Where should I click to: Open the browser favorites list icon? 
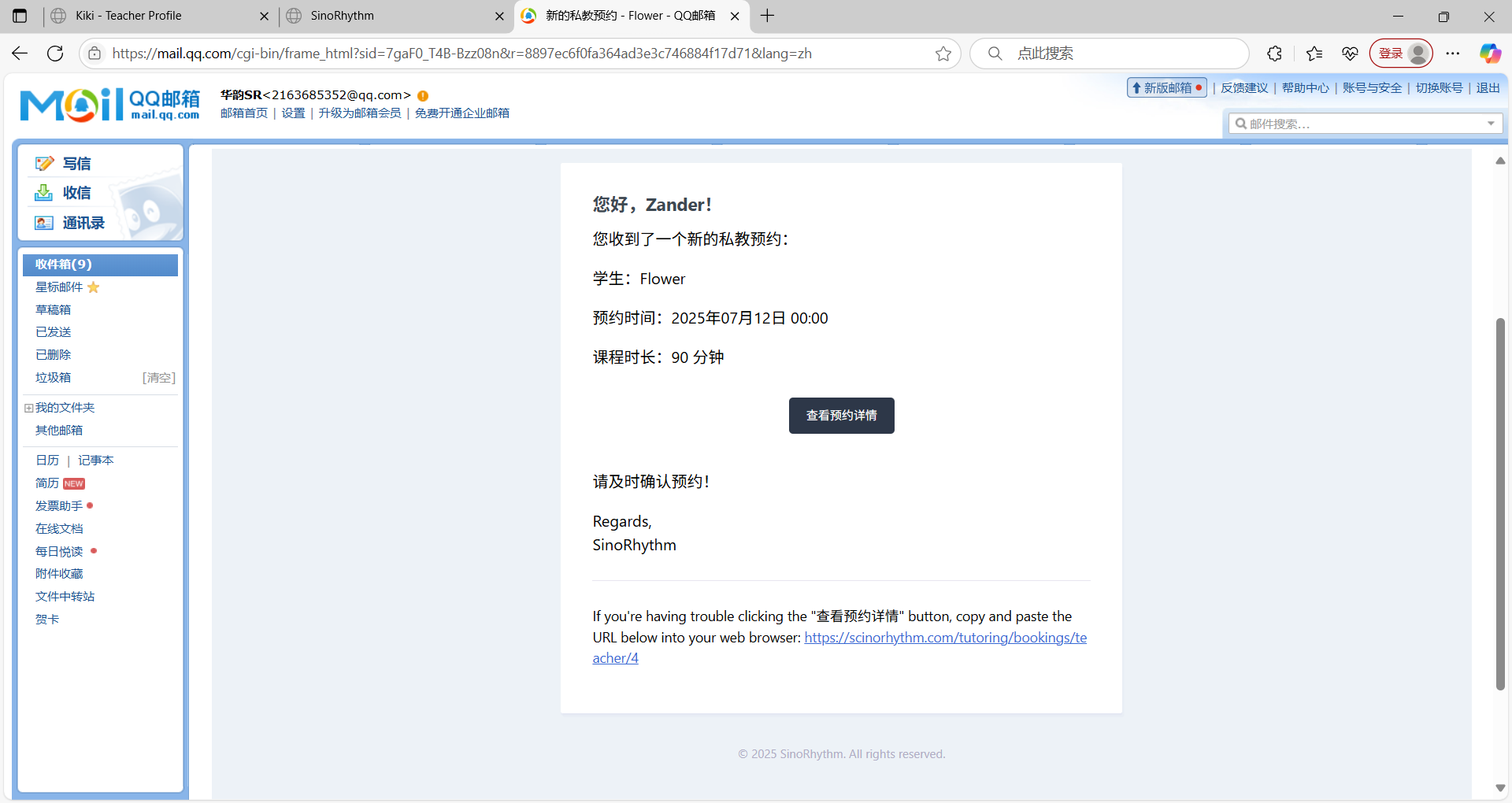pyautogui.click(x=1314, y=54)
